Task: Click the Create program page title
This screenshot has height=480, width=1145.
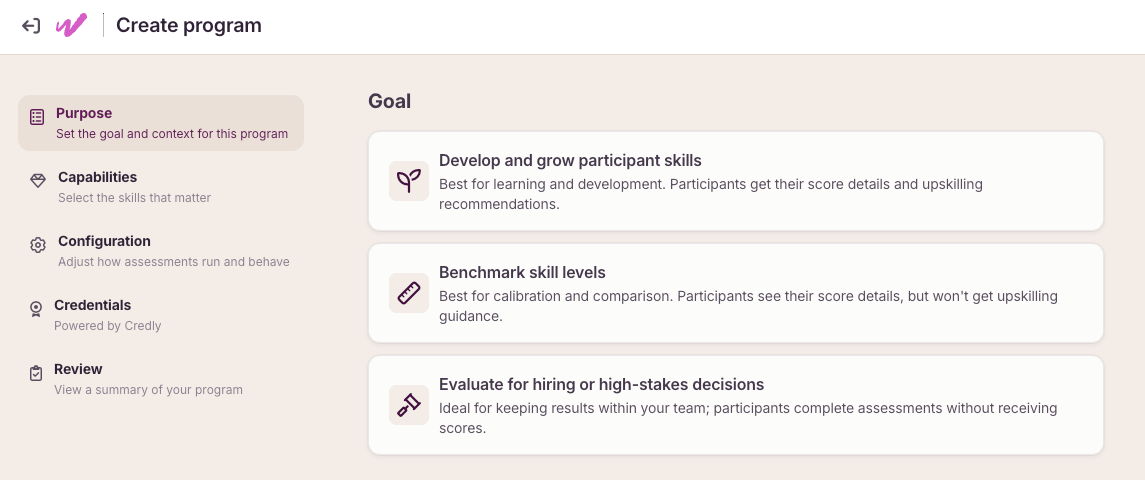Action: pos(188,26)
